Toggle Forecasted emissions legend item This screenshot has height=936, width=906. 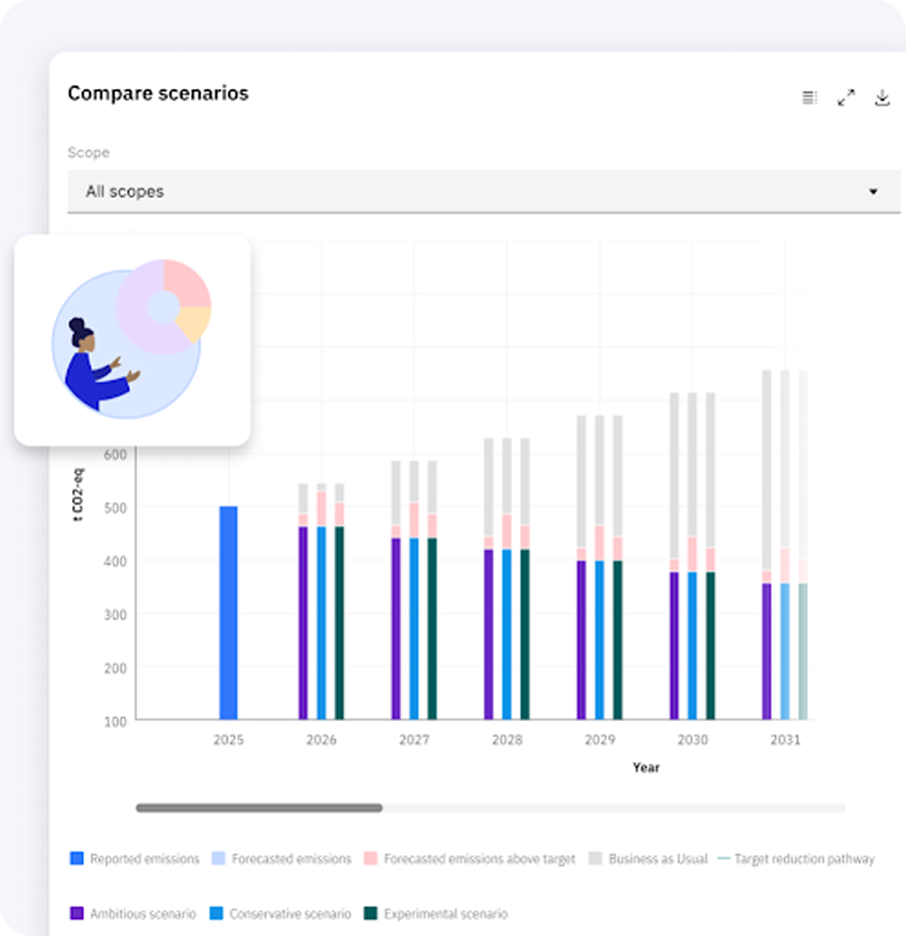coord(281,858)
